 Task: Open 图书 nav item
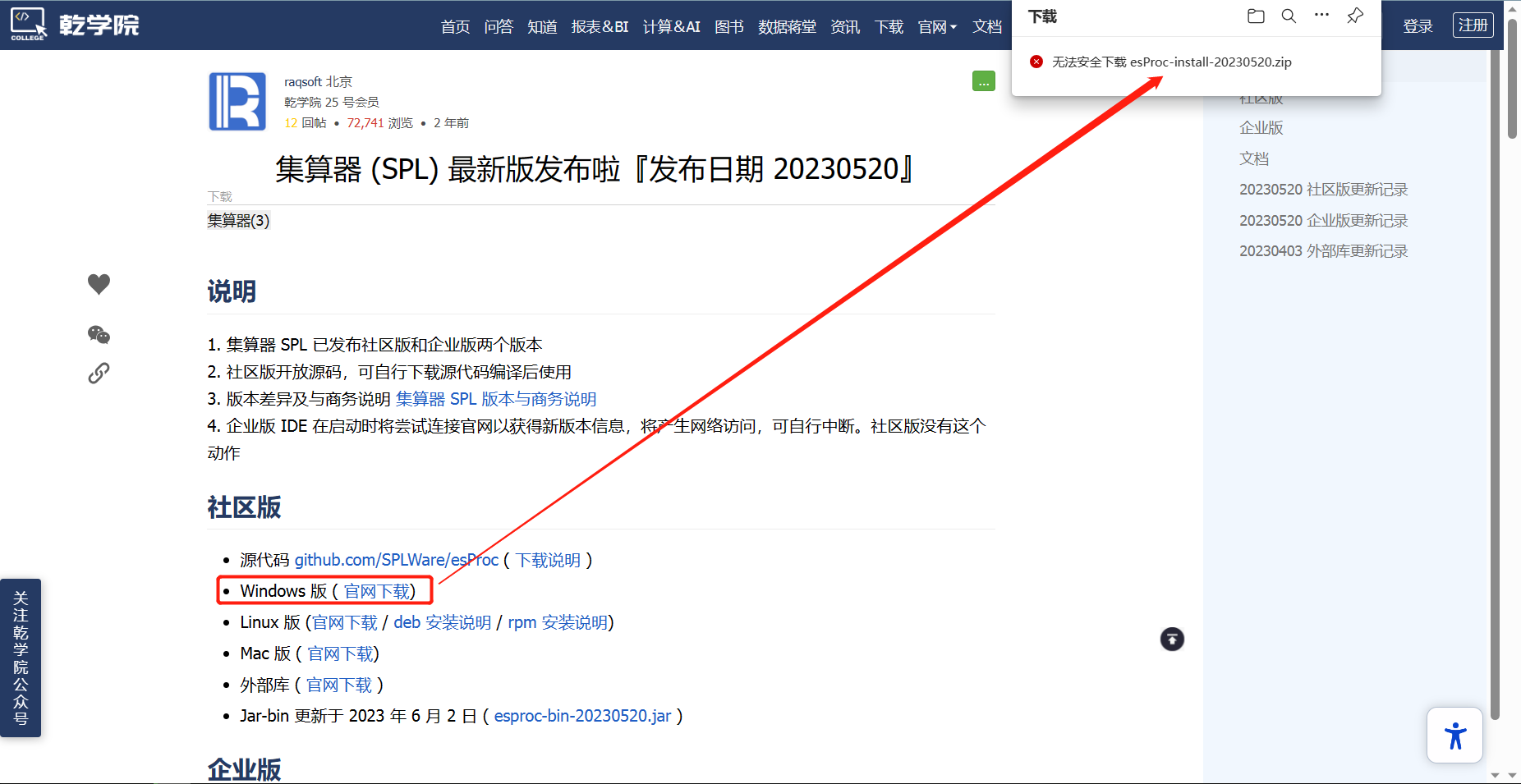click(x=729, y=27)
